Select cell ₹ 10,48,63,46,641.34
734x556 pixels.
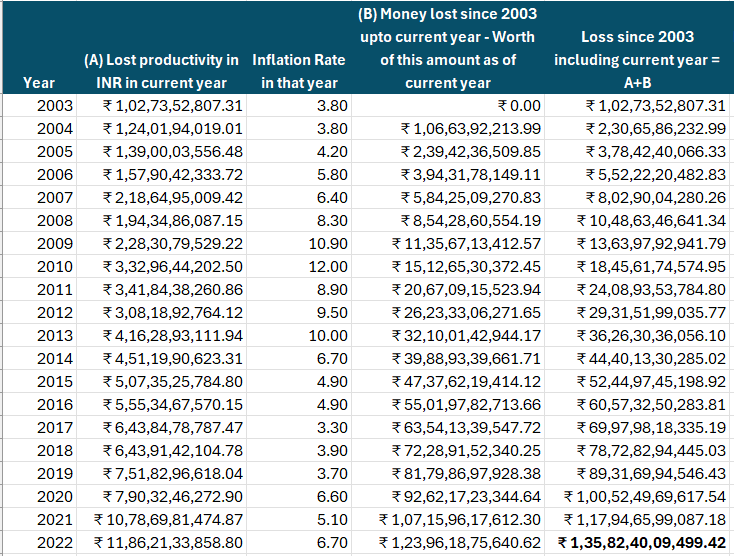(638, 220)
